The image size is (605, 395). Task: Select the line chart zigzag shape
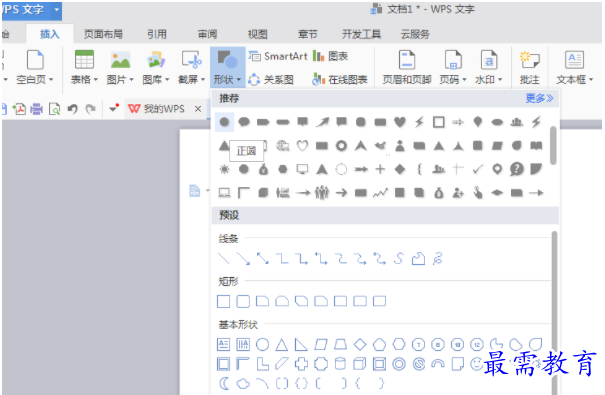click(x=380, y=192)
